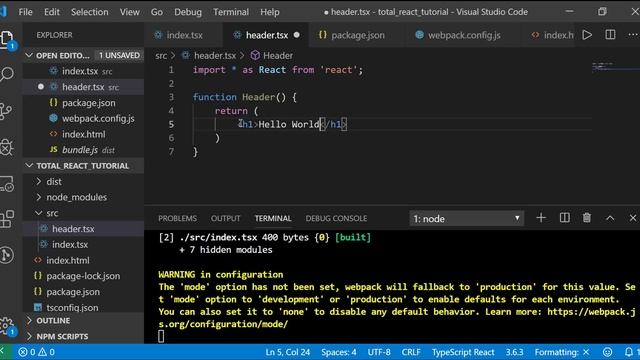The height and width of the screenshot is (360, 640).
Task: Switch to the Debug Console tab
Action: coord(336,218)
